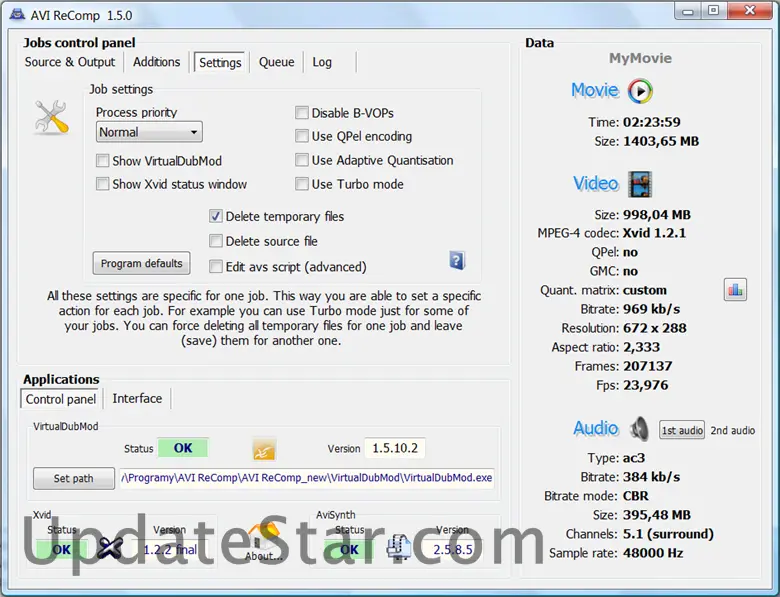780x597 pixels.
Task: Click the Xvid OK status indicator
Action: (x=62, y=550)
